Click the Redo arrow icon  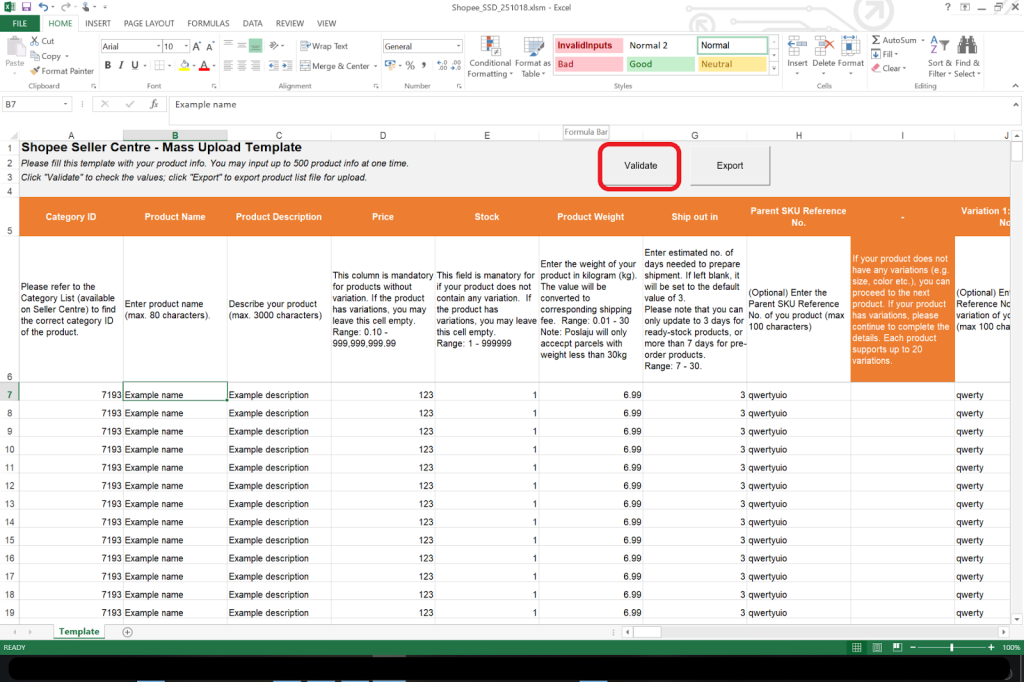[x=65, y=7]
